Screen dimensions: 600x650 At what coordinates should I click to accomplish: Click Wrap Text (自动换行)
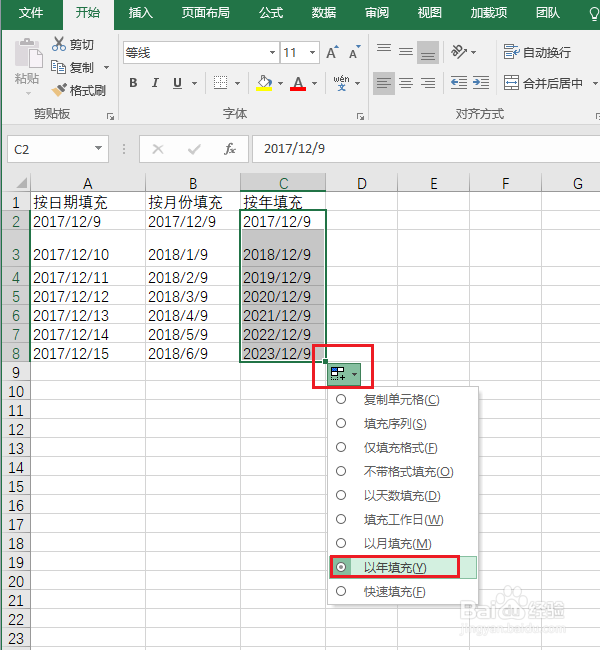[537, 52]
